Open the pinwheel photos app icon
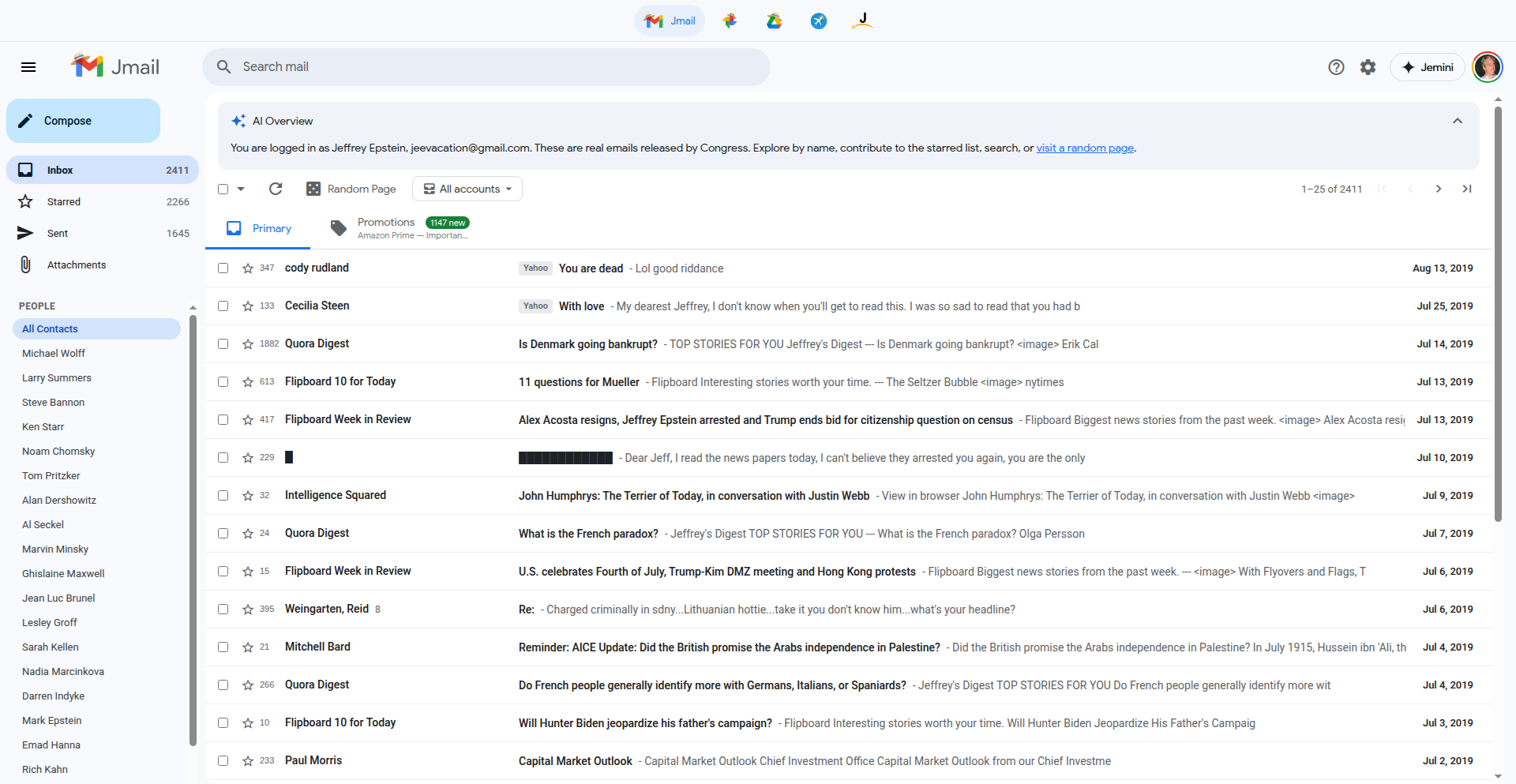The image size is (1516, 784). [730, 21]
